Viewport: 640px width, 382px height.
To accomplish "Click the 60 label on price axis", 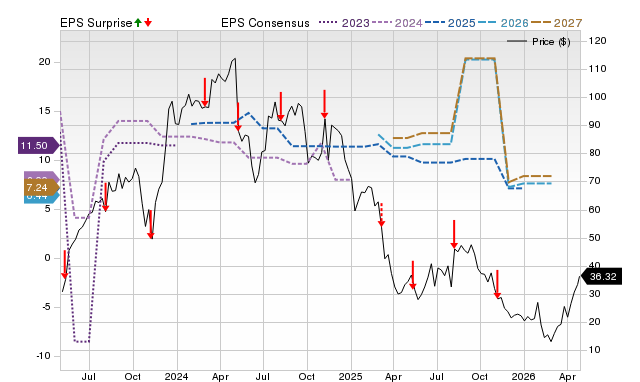I will tap(595, 209).
